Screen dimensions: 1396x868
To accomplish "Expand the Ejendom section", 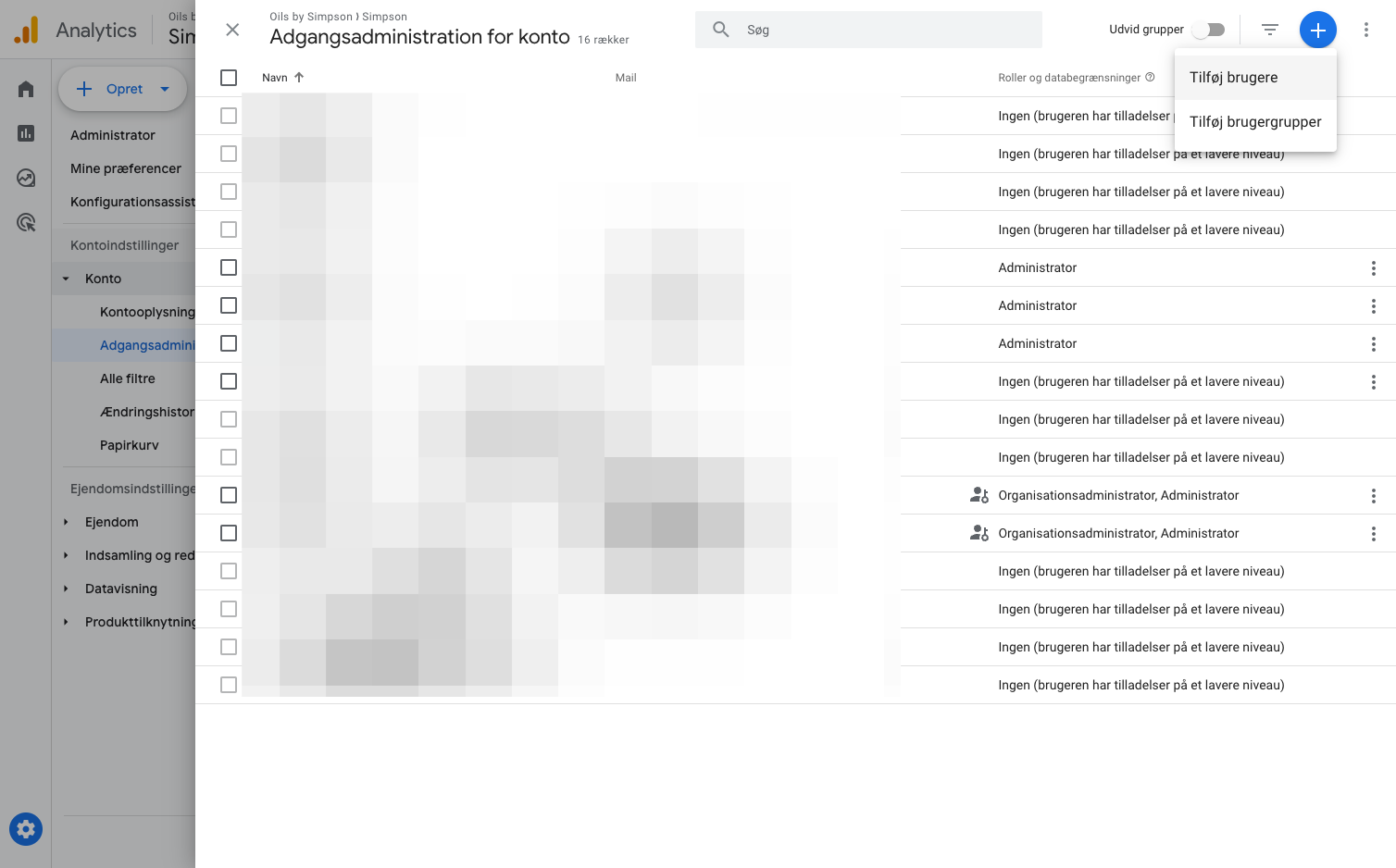I will [66, 522].
